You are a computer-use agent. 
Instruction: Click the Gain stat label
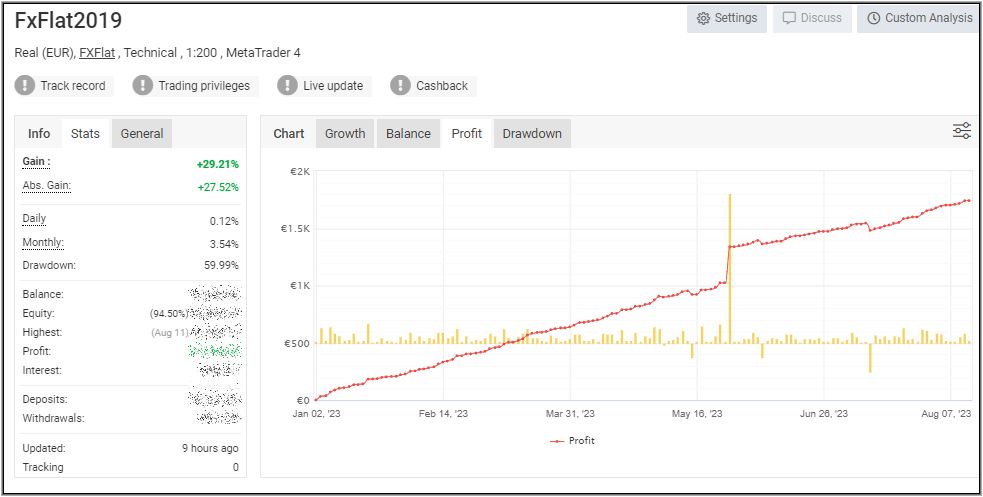(36, 161)
